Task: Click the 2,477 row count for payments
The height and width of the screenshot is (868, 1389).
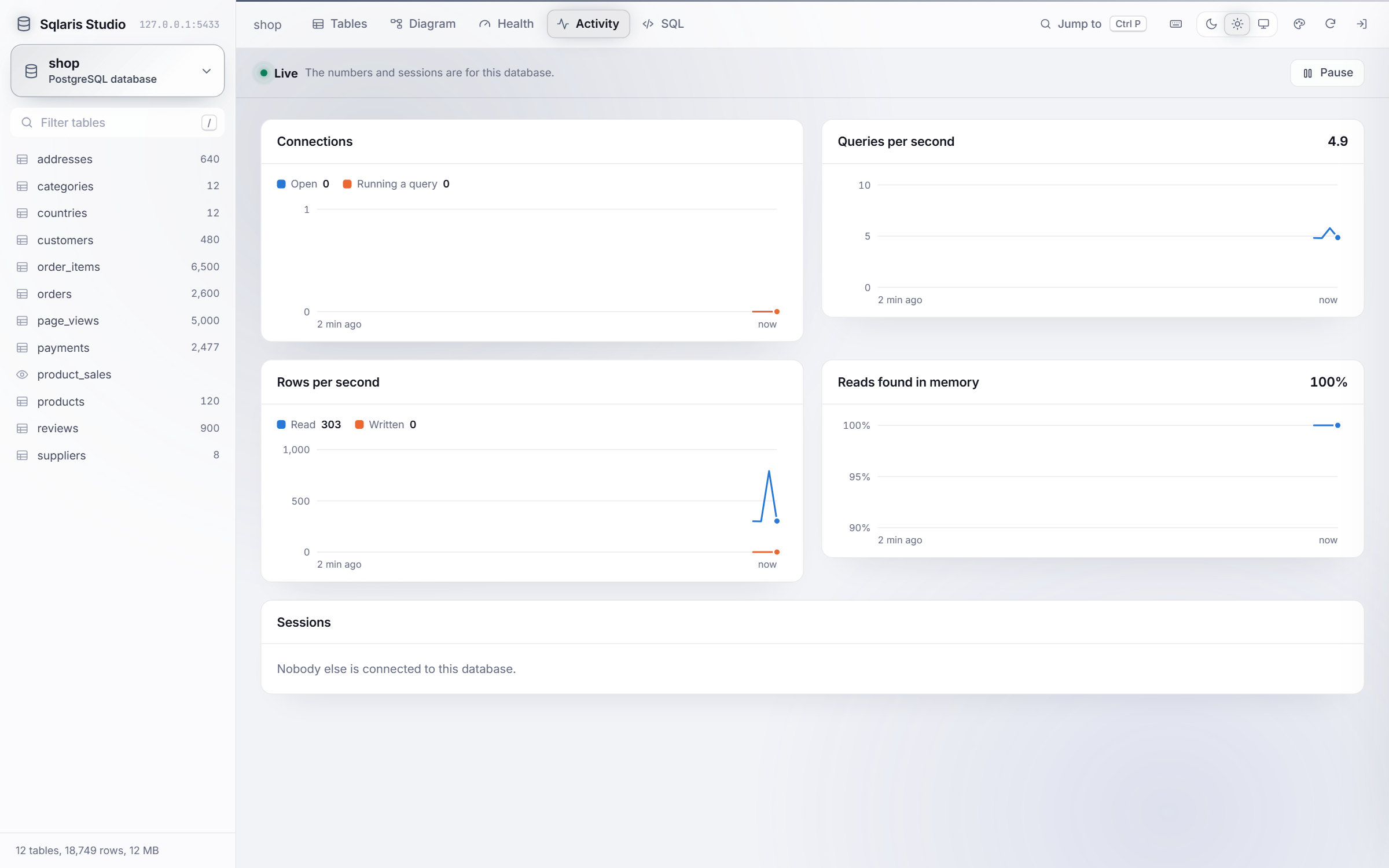Action: click(205, 347)
